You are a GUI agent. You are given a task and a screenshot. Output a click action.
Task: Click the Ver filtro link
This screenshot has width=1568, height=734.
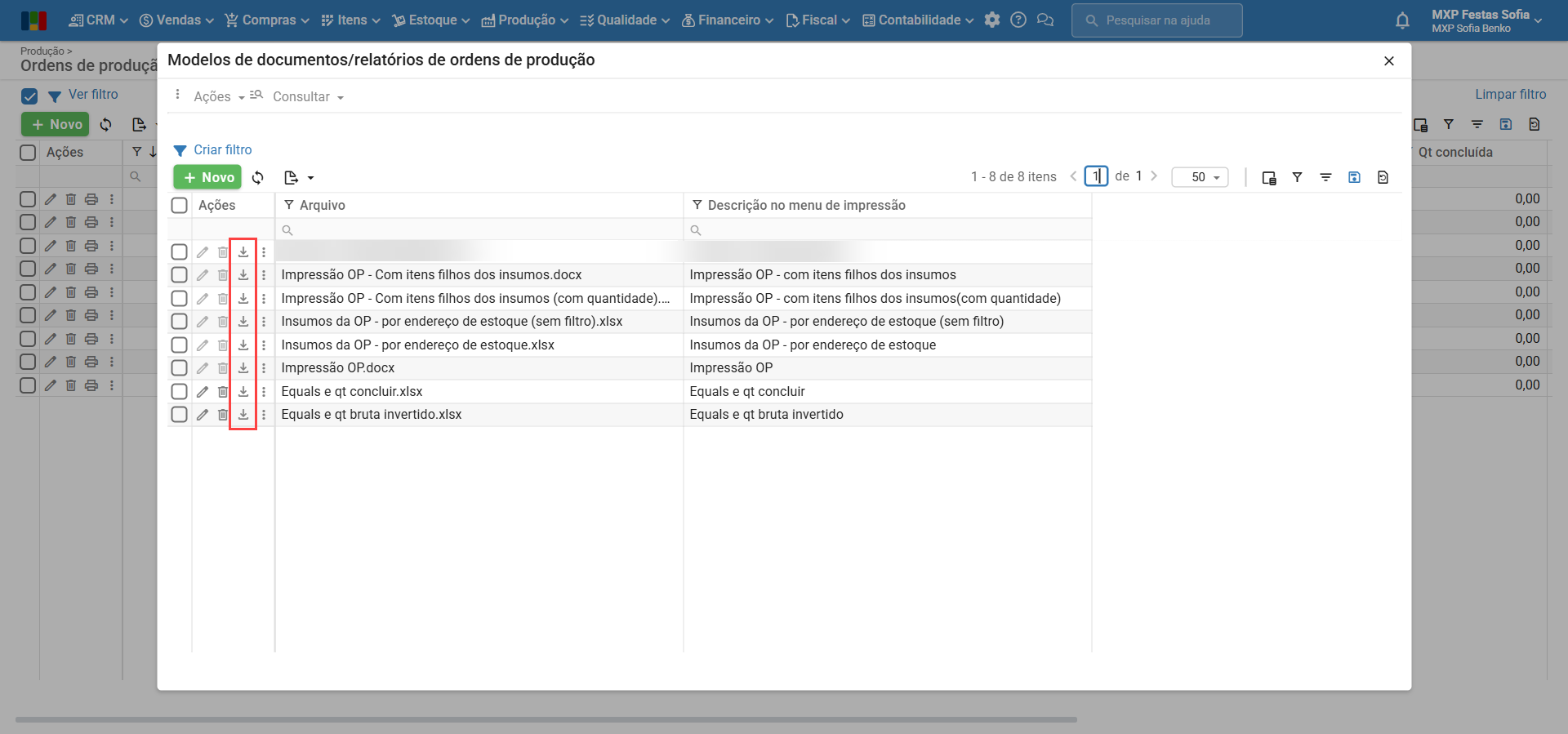pyautogui.click(x=93, y=95)
